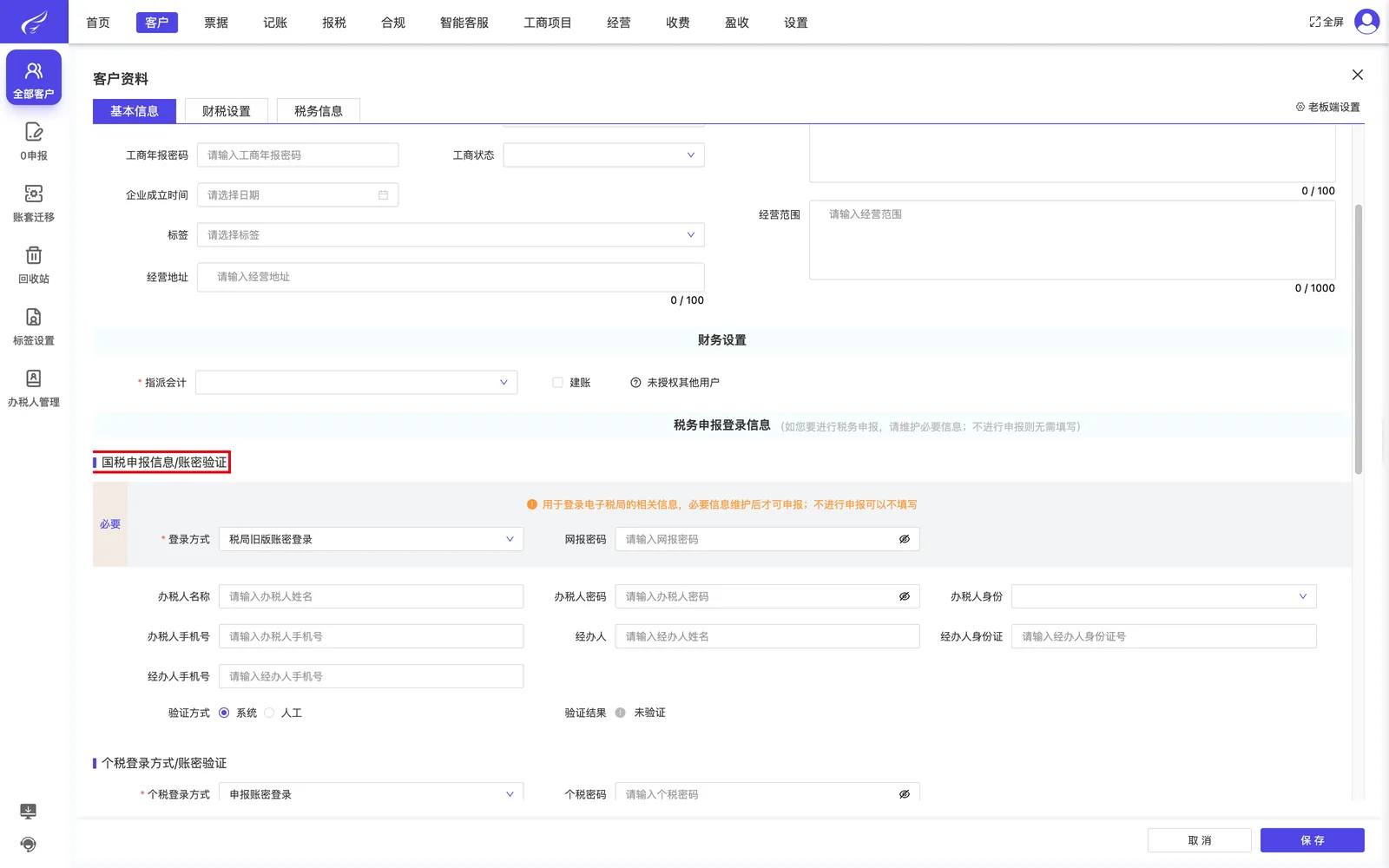Open 账套迁移 sidebar icon
The image size is (1389, 868).
click(34, 203)
